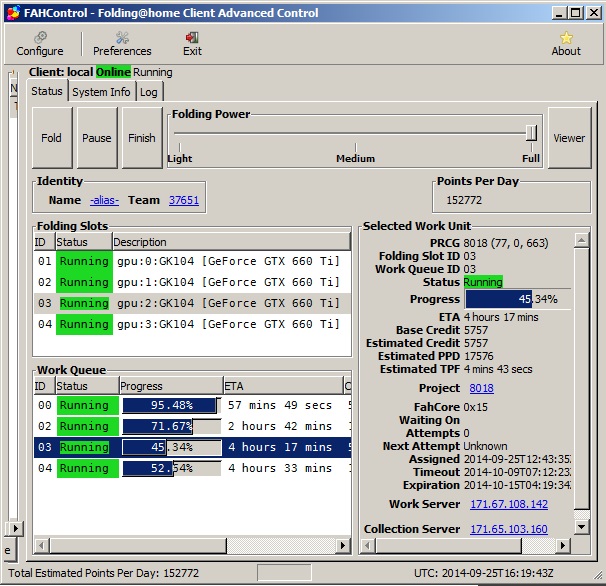Click the green Online client status
Image resolution: width=606 pixels, height=586 pixels.
(x=113, y=72)
